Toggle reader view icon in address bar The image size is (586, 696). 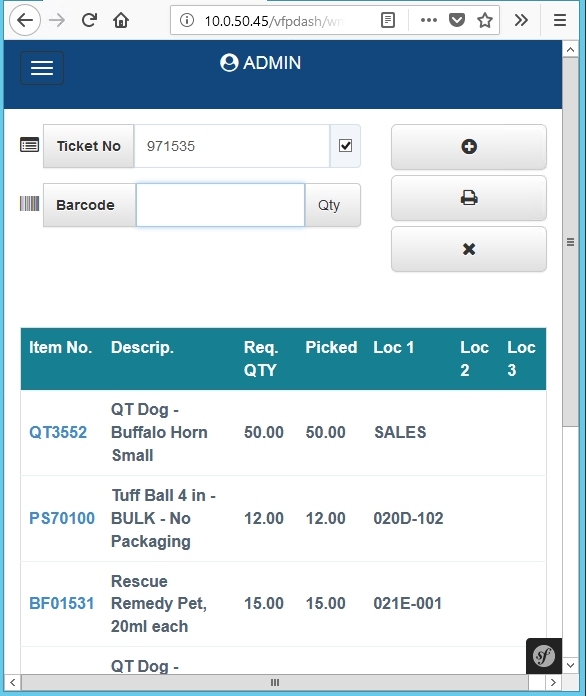(388, 20)
